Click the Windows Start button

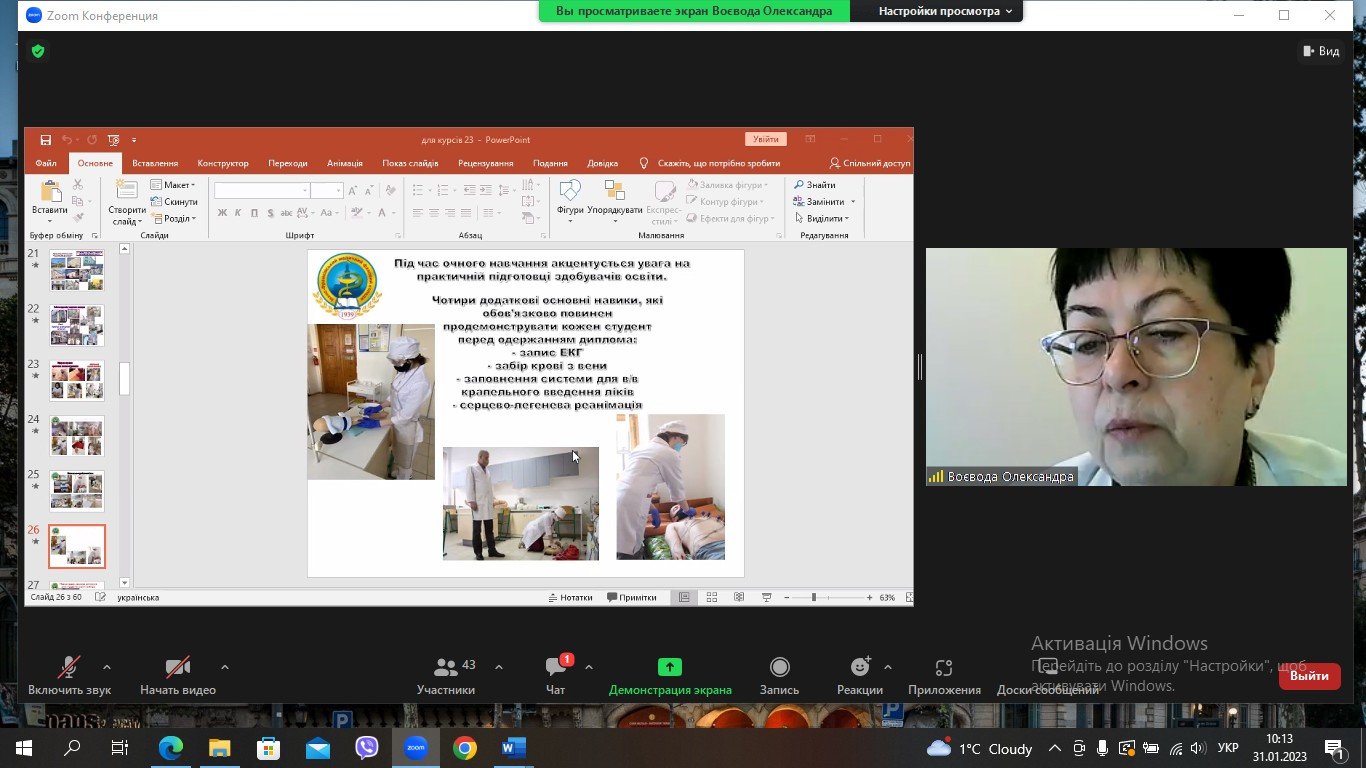pos(23,747)
